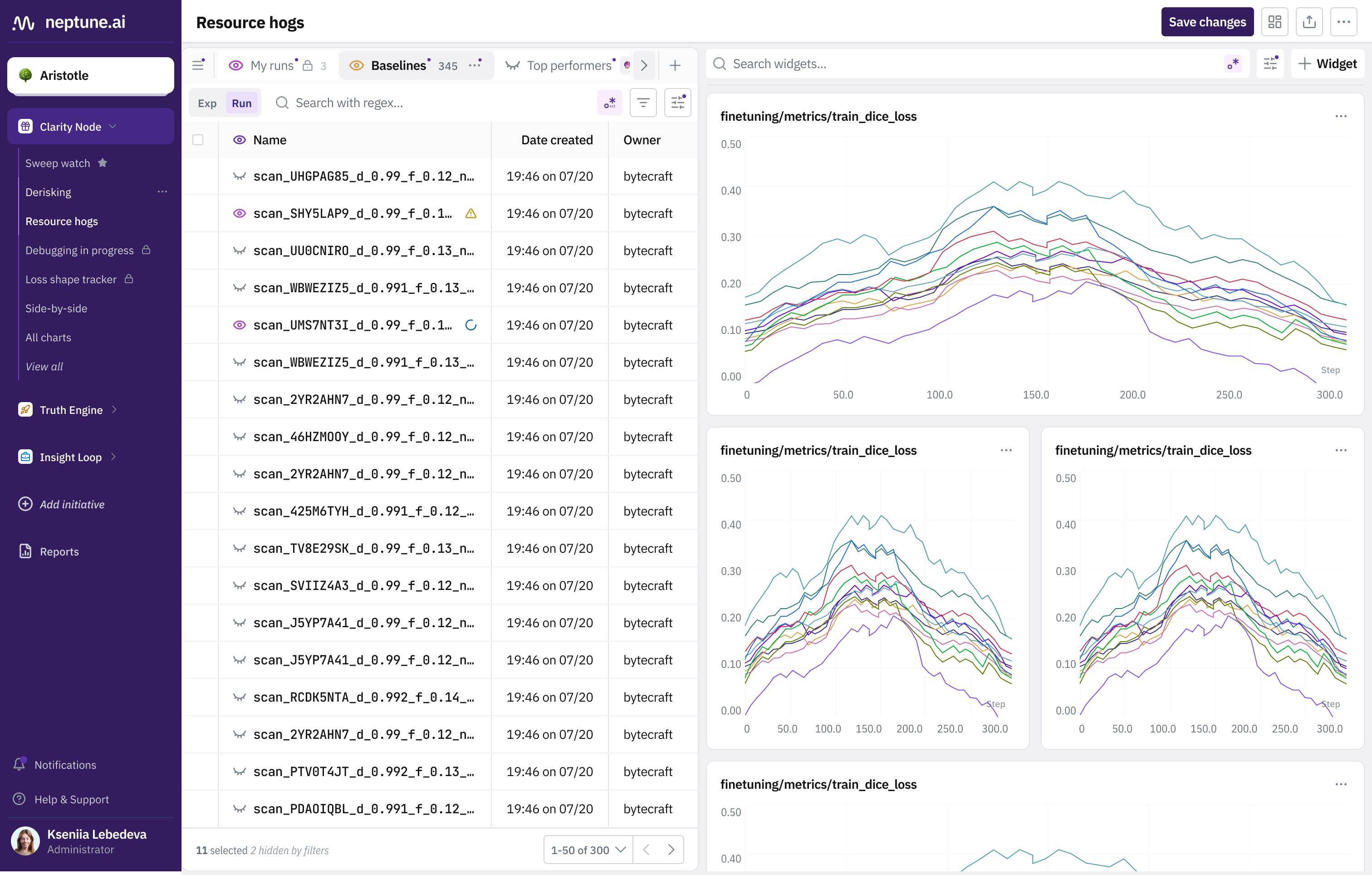Open the All charts dashboard
1372x875 pixels.
click(48, 337)
